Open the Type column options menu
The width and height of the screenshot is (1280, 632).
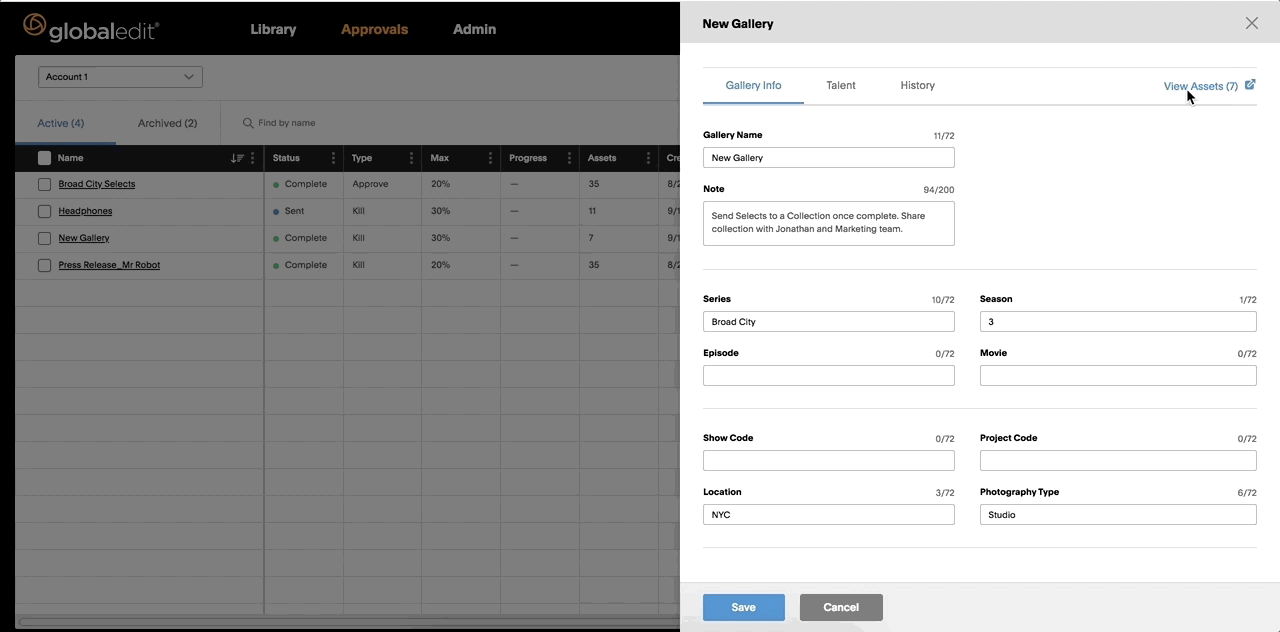pos(411,158)
